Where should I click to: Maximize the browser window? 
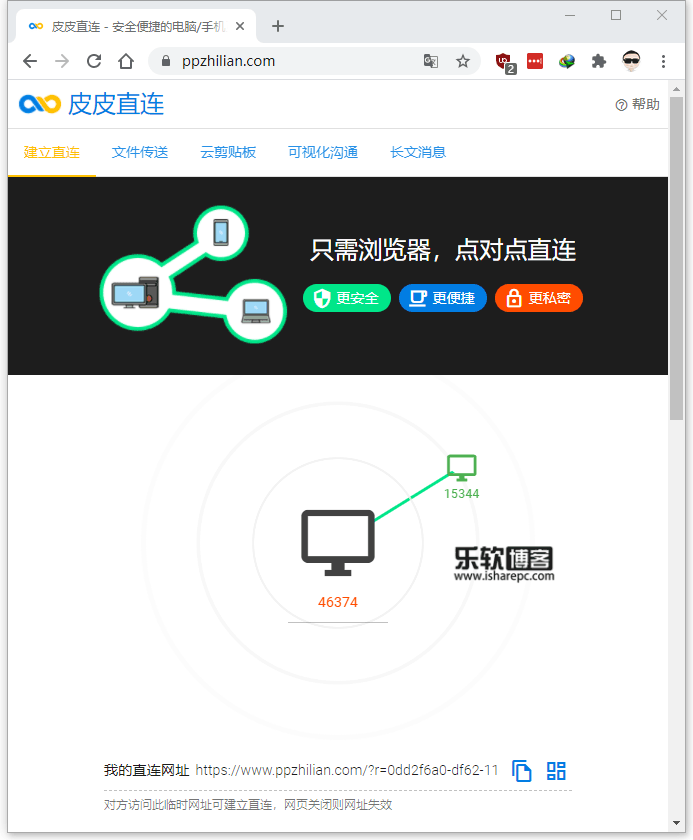pos(616,16)
